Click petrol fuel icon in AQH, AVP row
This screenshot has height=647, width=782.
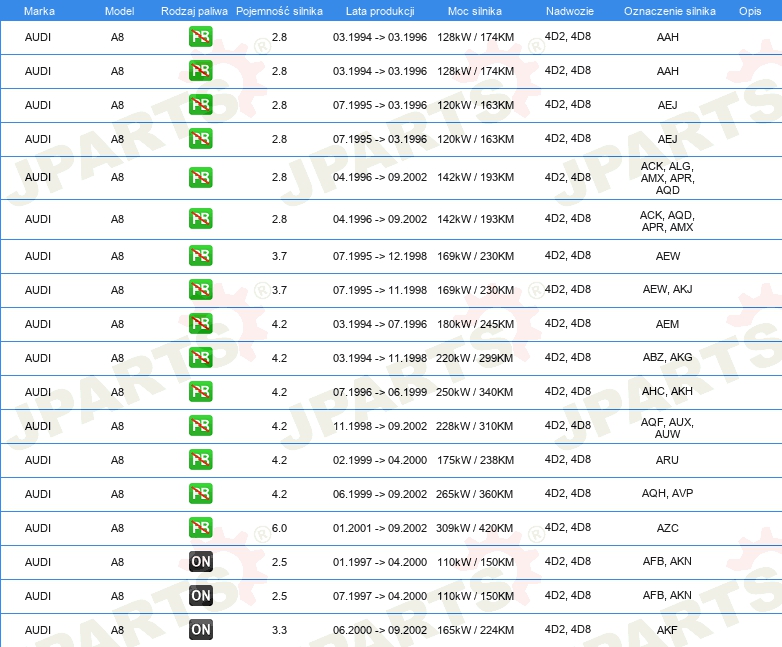(x=200, y=493)
